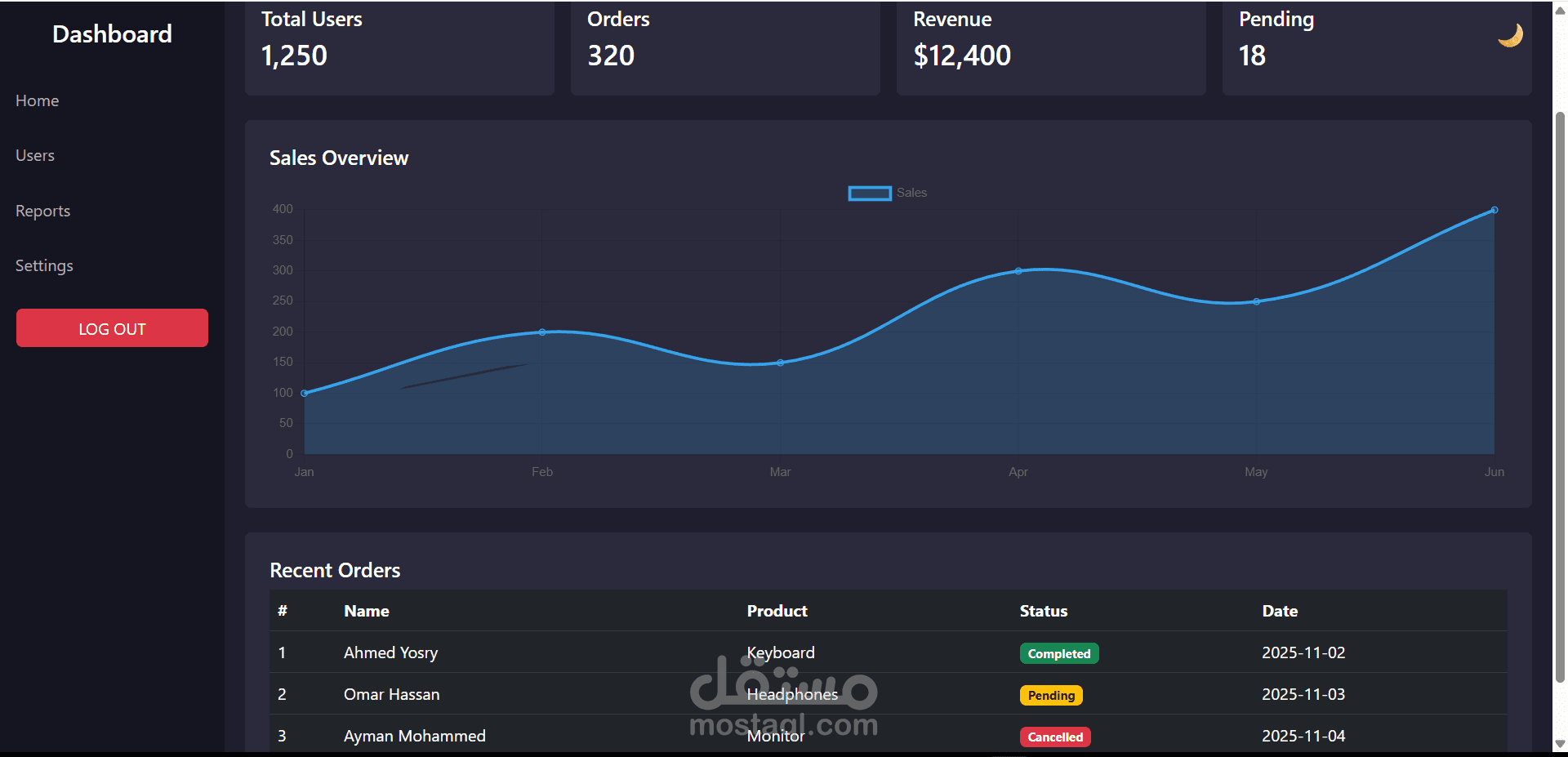Click the date 2025-11-03

coord(1303,694)
